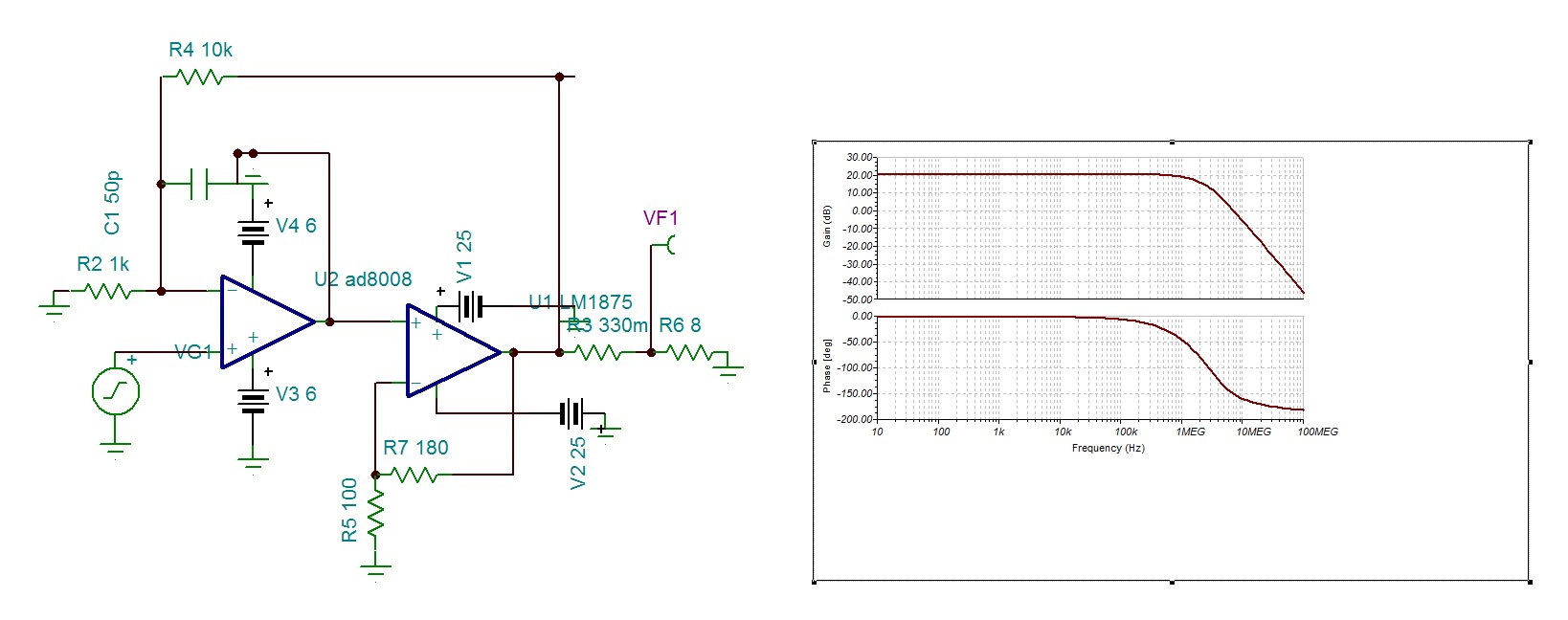Click the 'Phase [deg]' axis label
The height and width of the screenshot is (620, 1568).
click(x=827, y=365)
